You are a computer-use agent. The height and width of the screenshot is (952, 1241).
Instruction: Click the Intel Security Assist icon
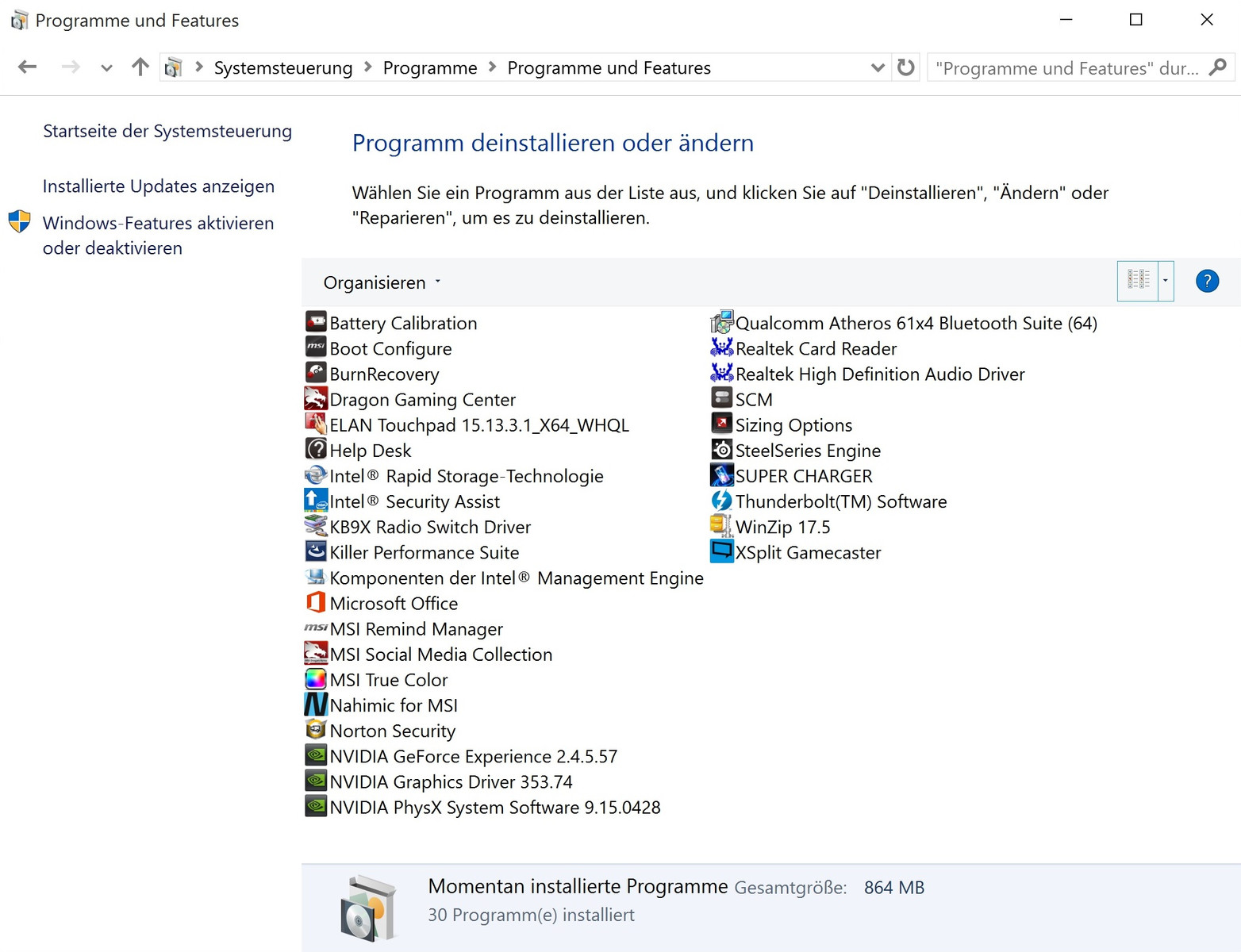(316, 500)
